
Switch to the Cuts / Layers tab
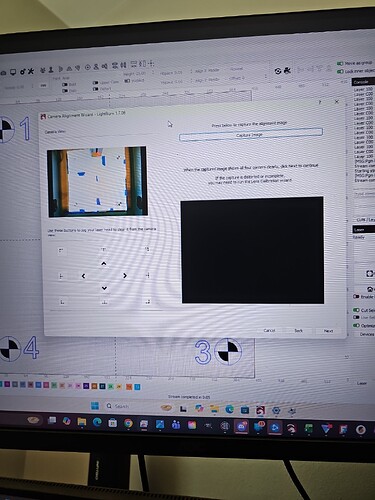pyautogui.click(x=365, y=220)
